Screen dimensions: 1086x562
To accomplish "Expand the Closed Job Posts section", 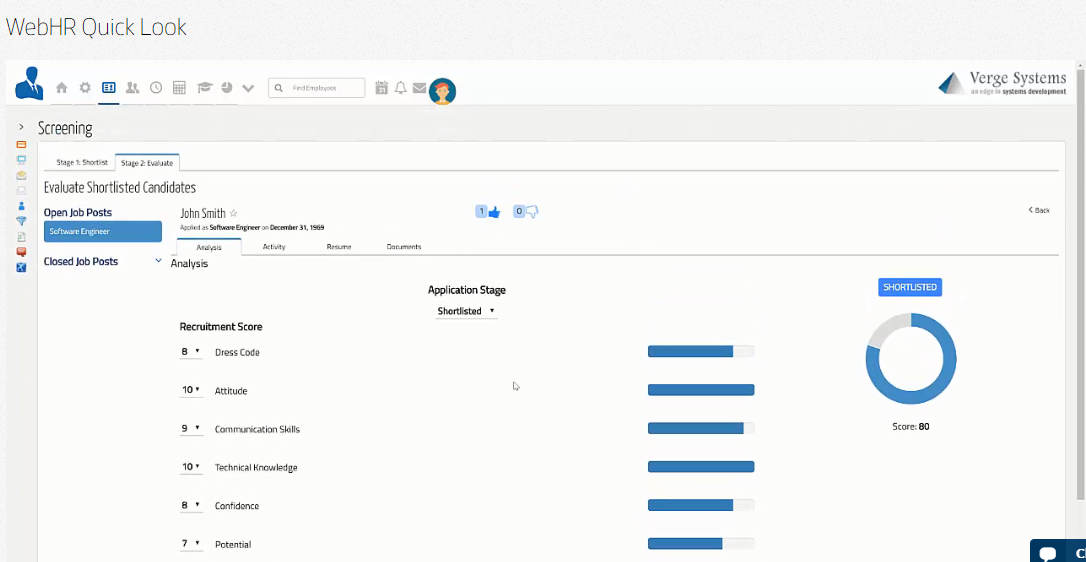I will (158, 261).
